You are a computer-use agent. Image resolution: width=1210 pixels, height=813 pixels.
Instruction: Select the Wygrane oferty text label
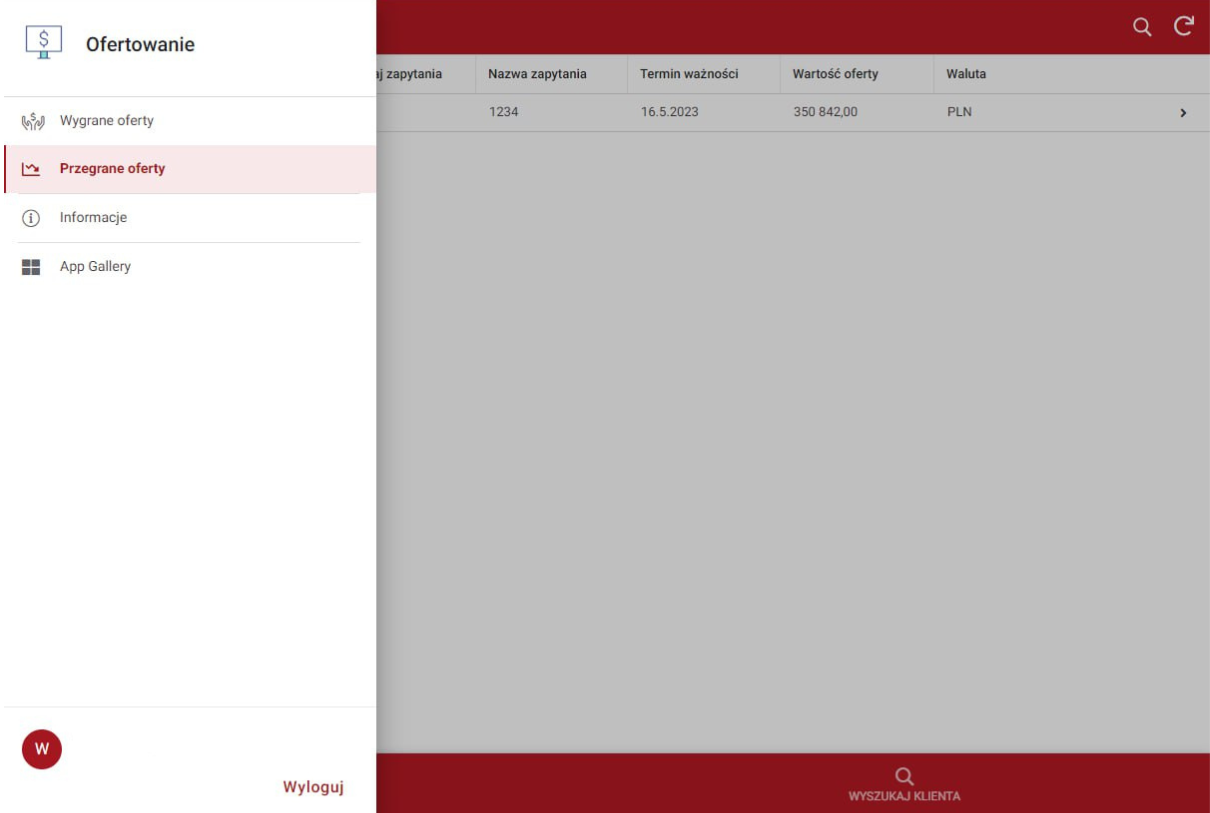107,121
